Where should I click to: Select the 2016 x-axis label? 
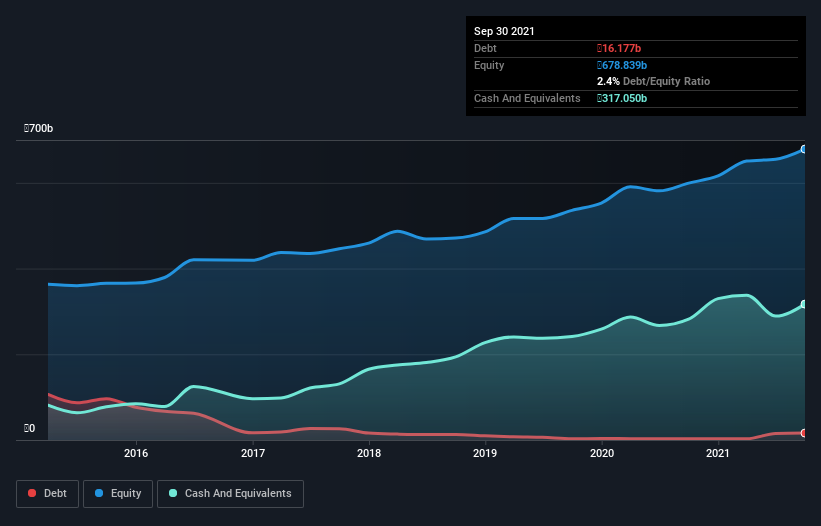[136, 453]
